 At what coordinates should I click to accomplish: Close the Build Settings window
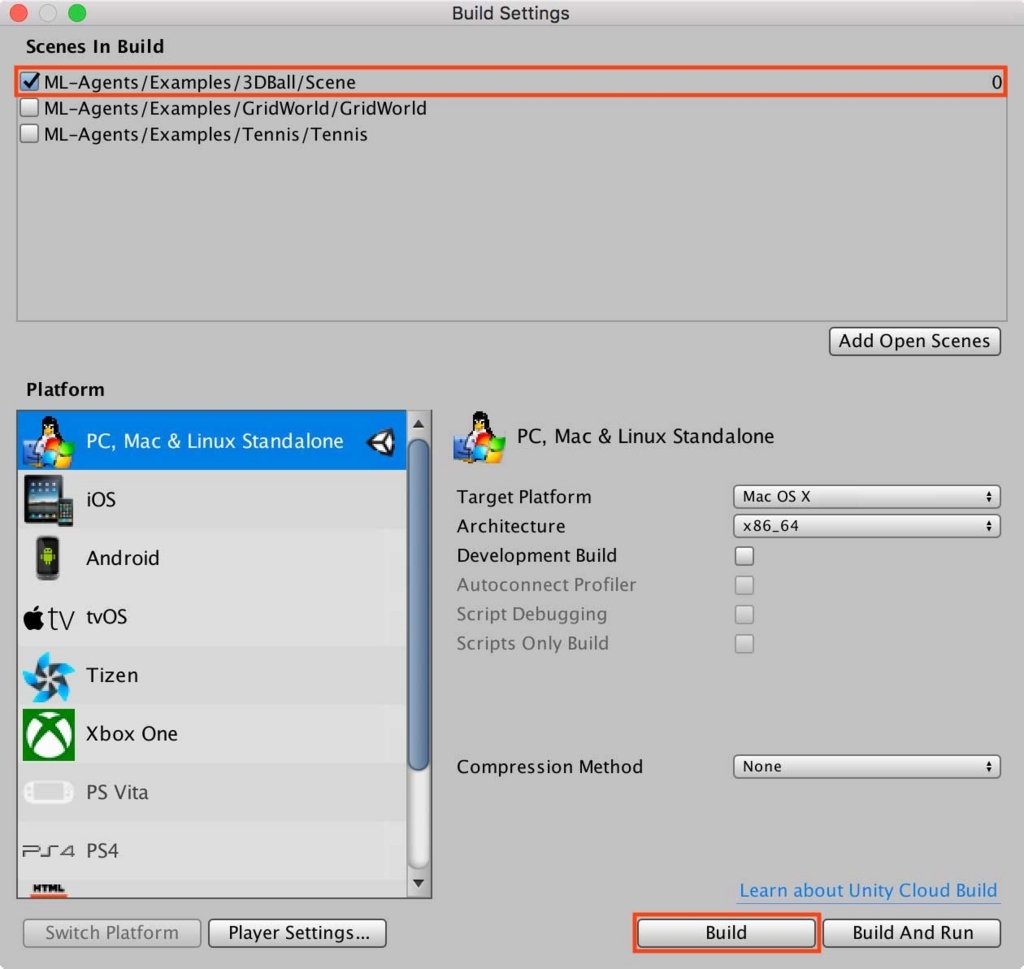point(18,13)
